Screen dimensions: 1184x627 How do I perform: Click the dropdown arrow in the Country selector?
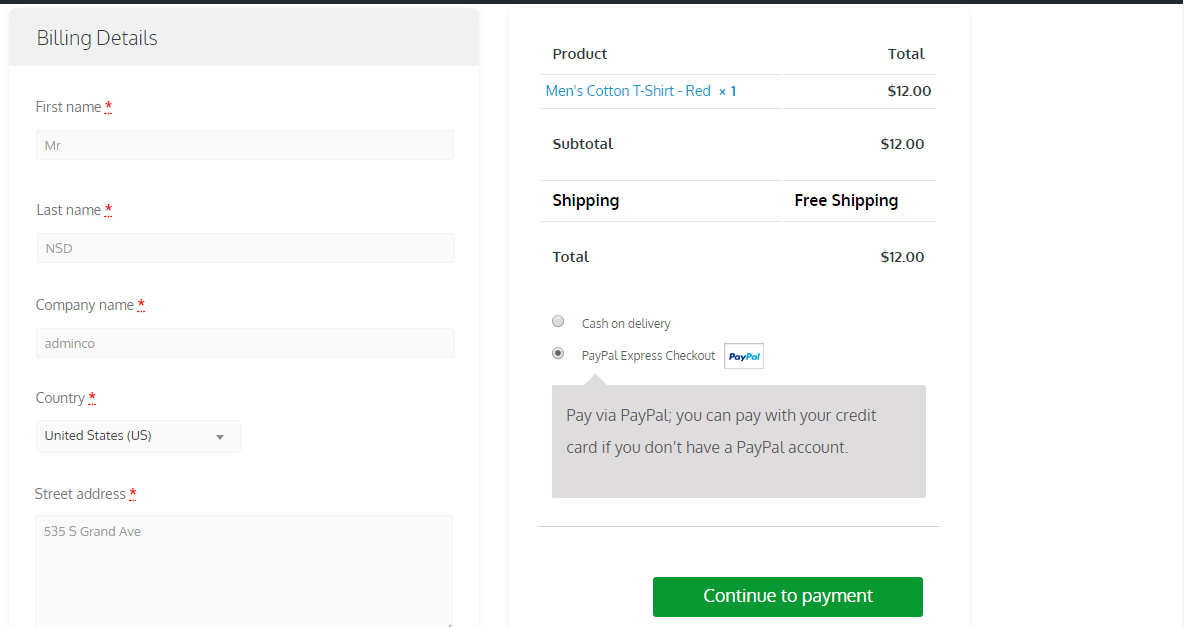coord(220,436)
